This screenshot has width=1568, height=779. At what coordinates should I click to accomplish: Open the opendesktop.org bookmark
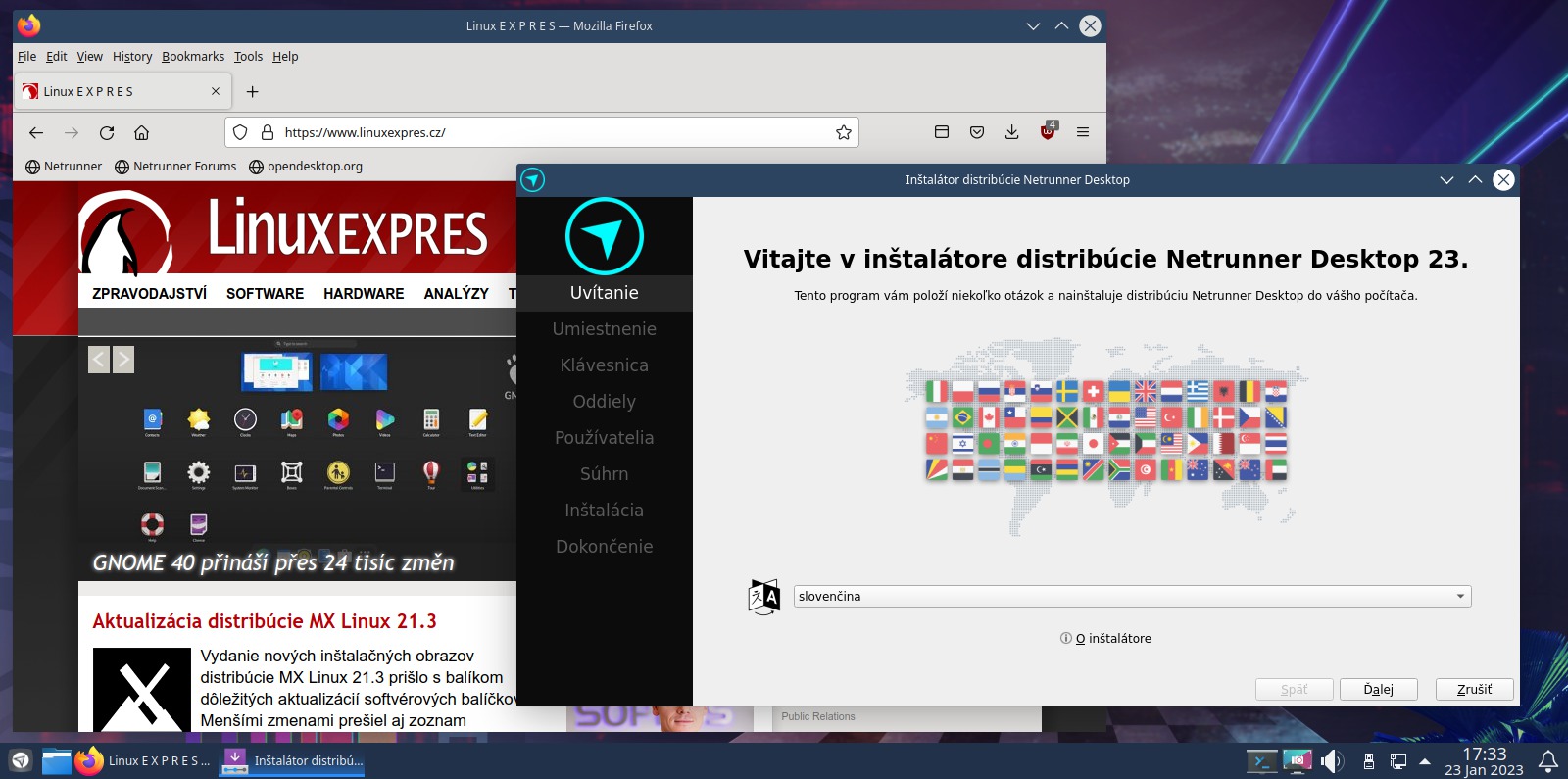click(x=306, y=167)
